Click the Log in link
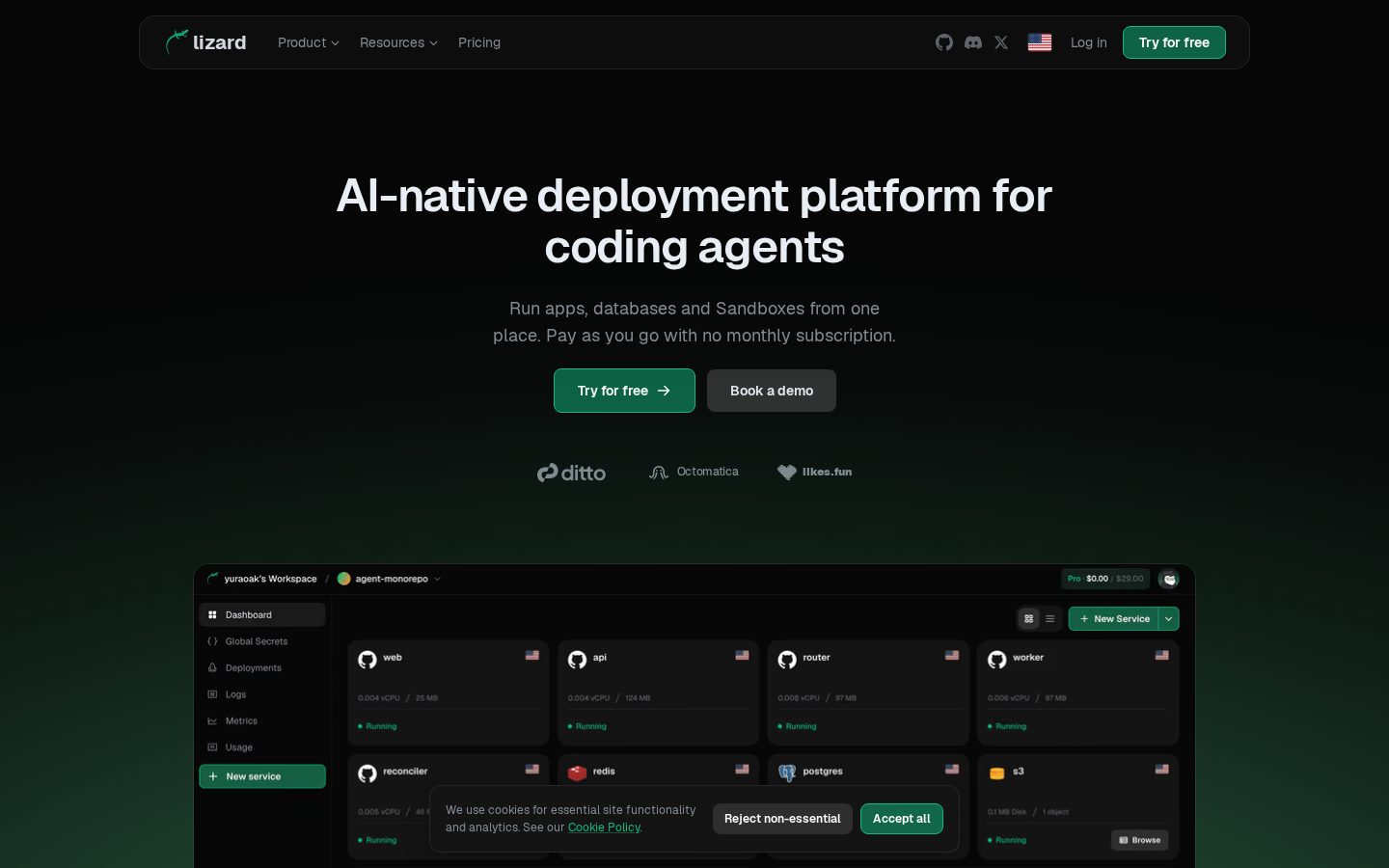 click(x=1089, y=42)
